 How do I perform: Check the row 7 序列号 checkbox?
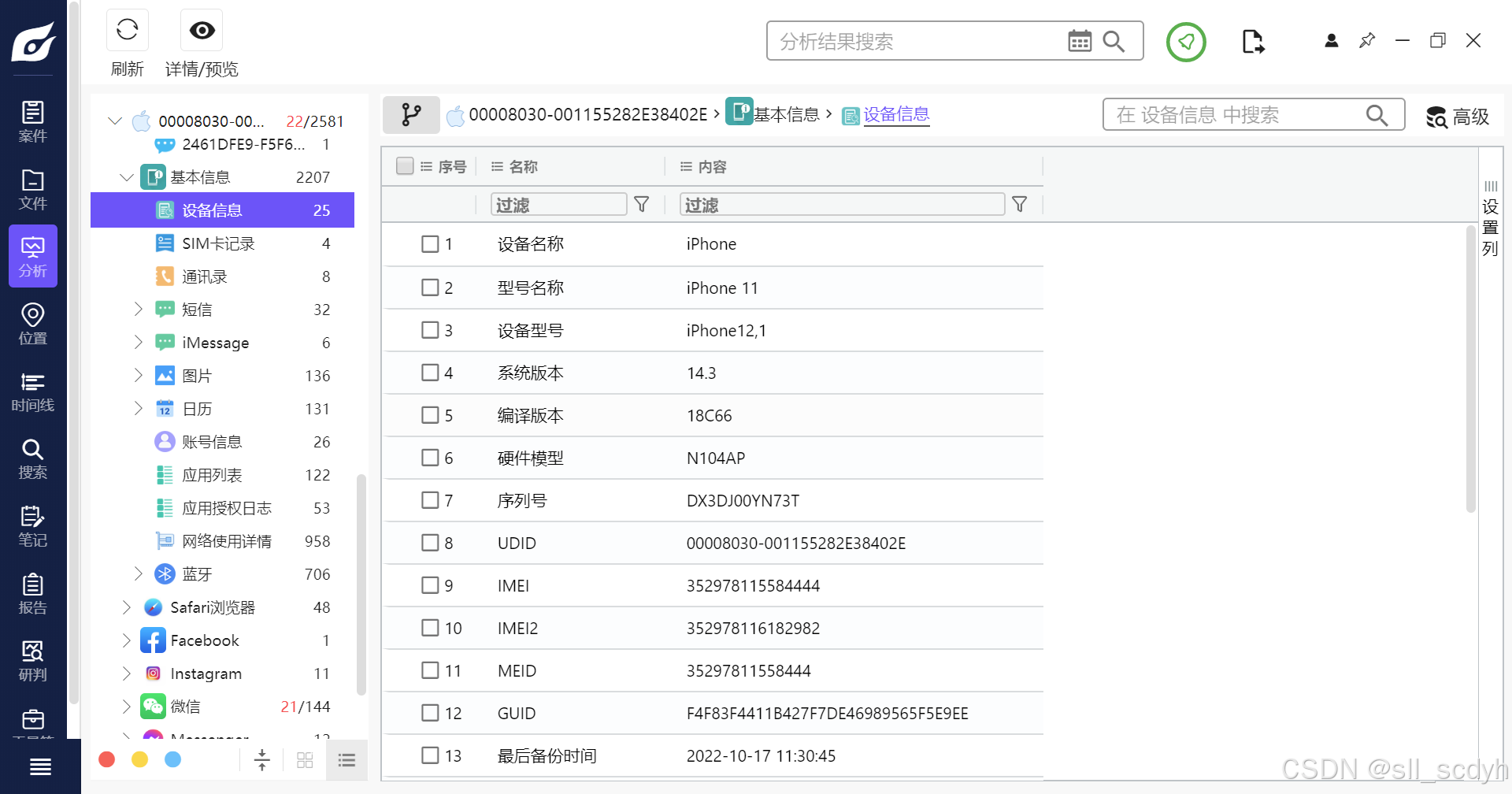[430, 500]
